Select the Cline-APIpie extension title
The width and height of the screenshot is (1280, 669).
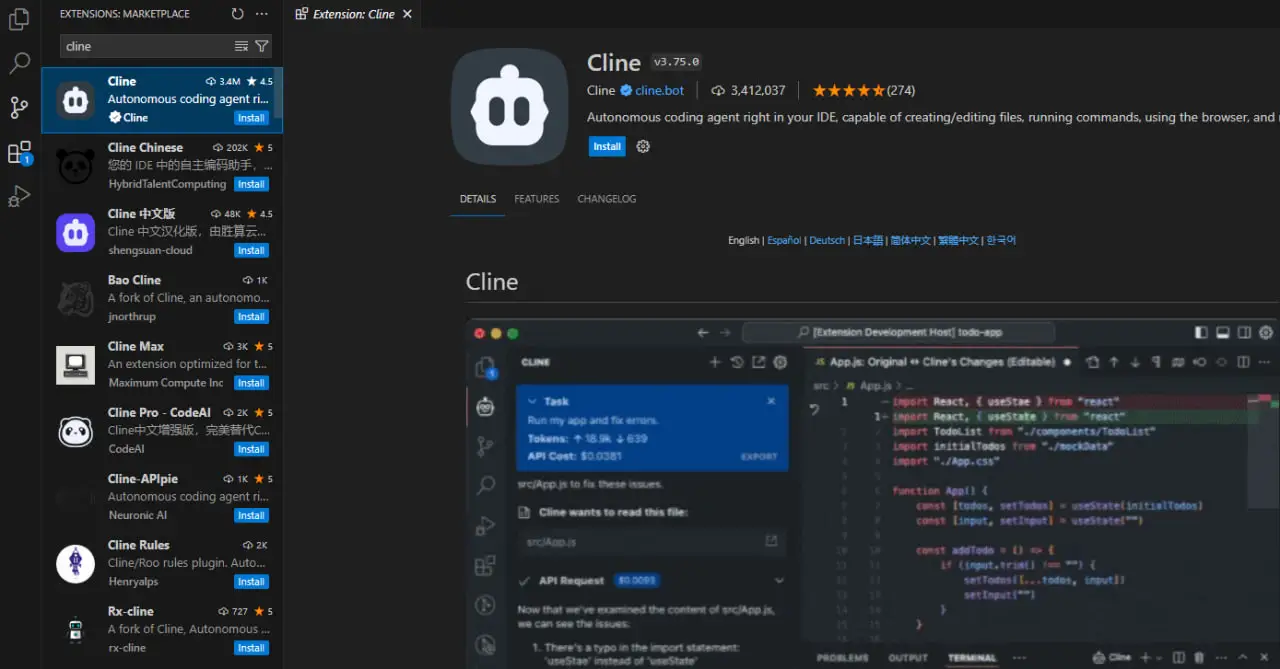coord(143,479)
